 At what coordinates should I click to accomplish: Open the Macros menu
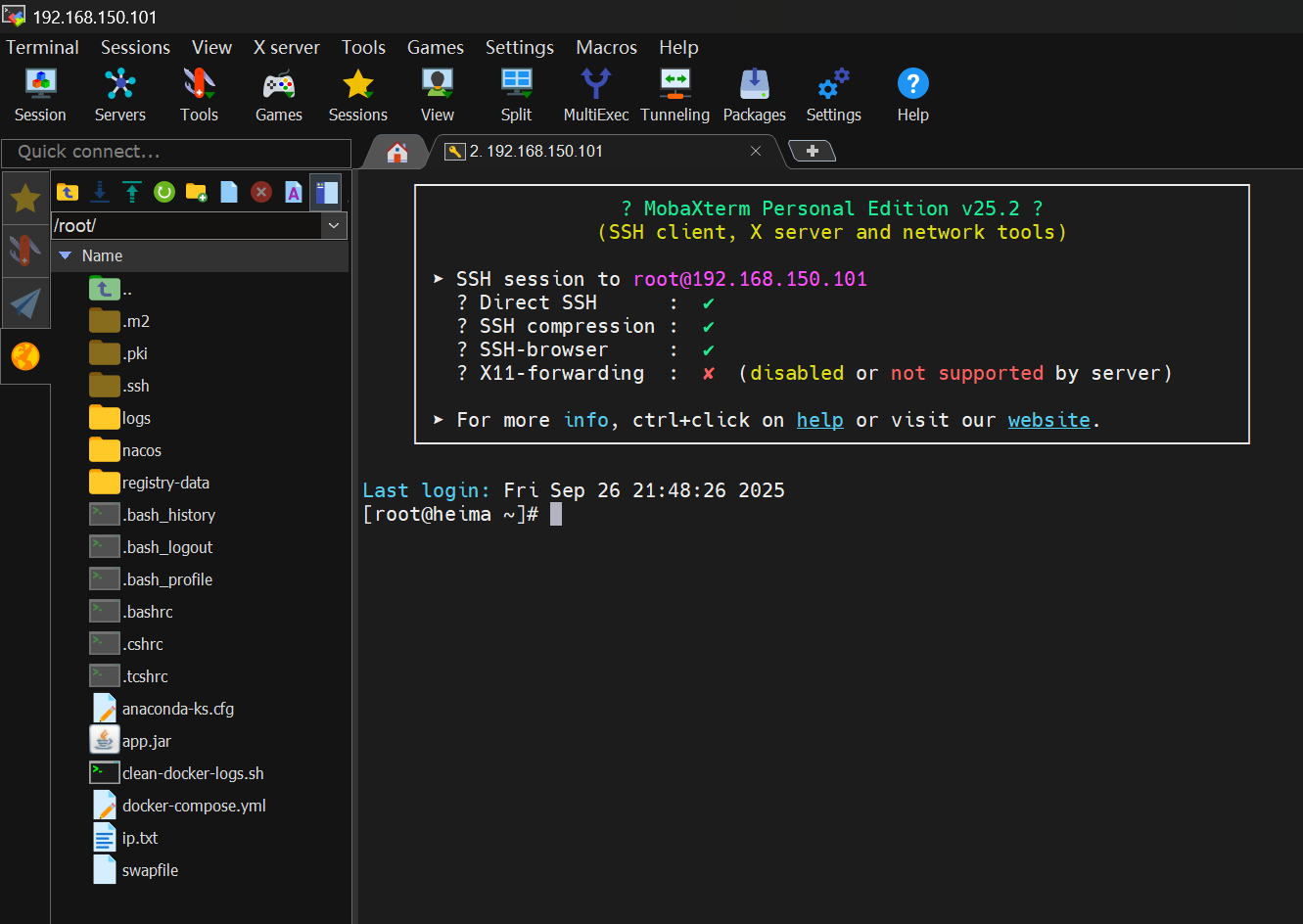point(606,47)
